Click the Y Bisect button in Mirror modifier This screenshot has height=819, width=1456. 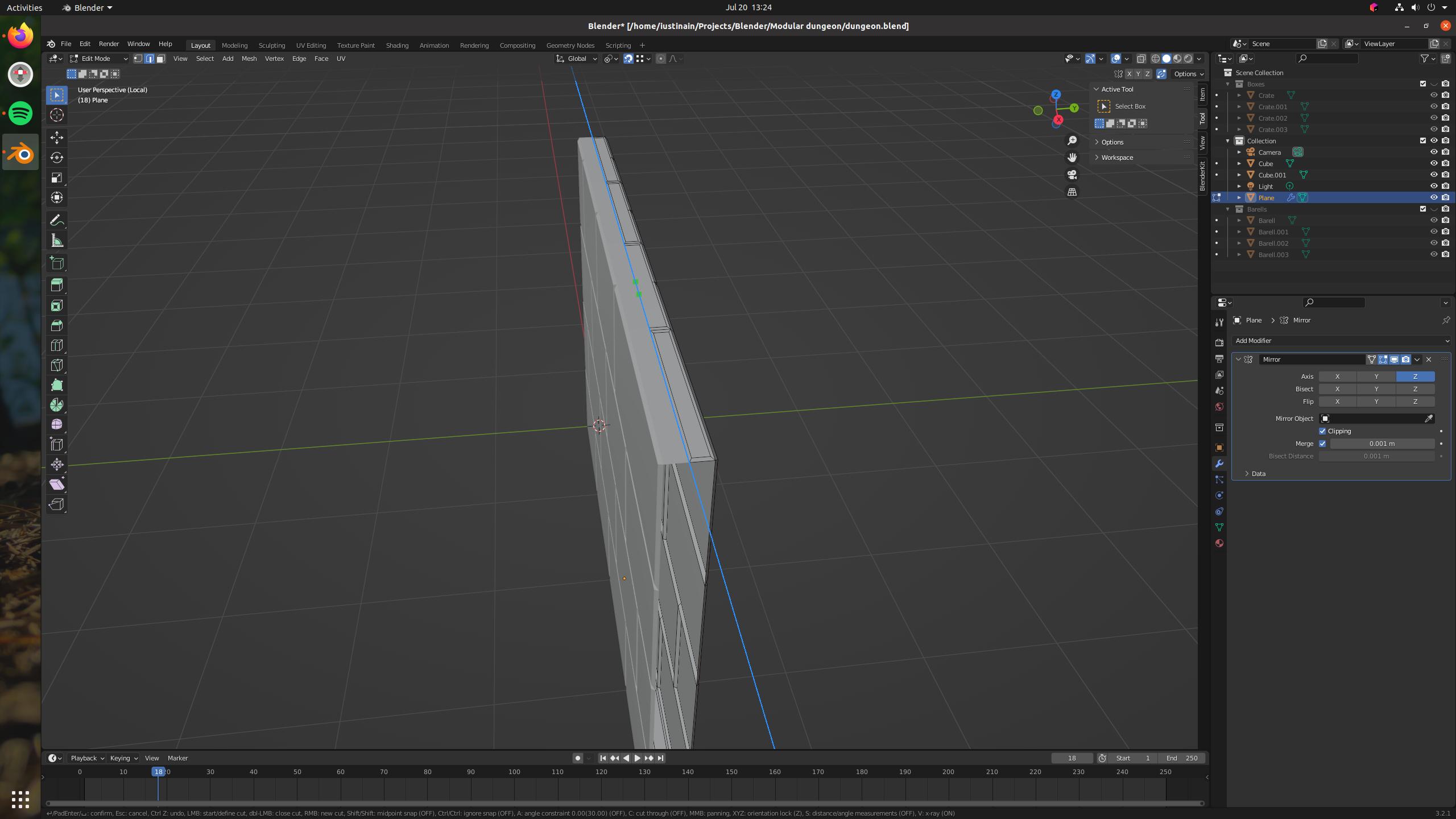coord(1376,389)
